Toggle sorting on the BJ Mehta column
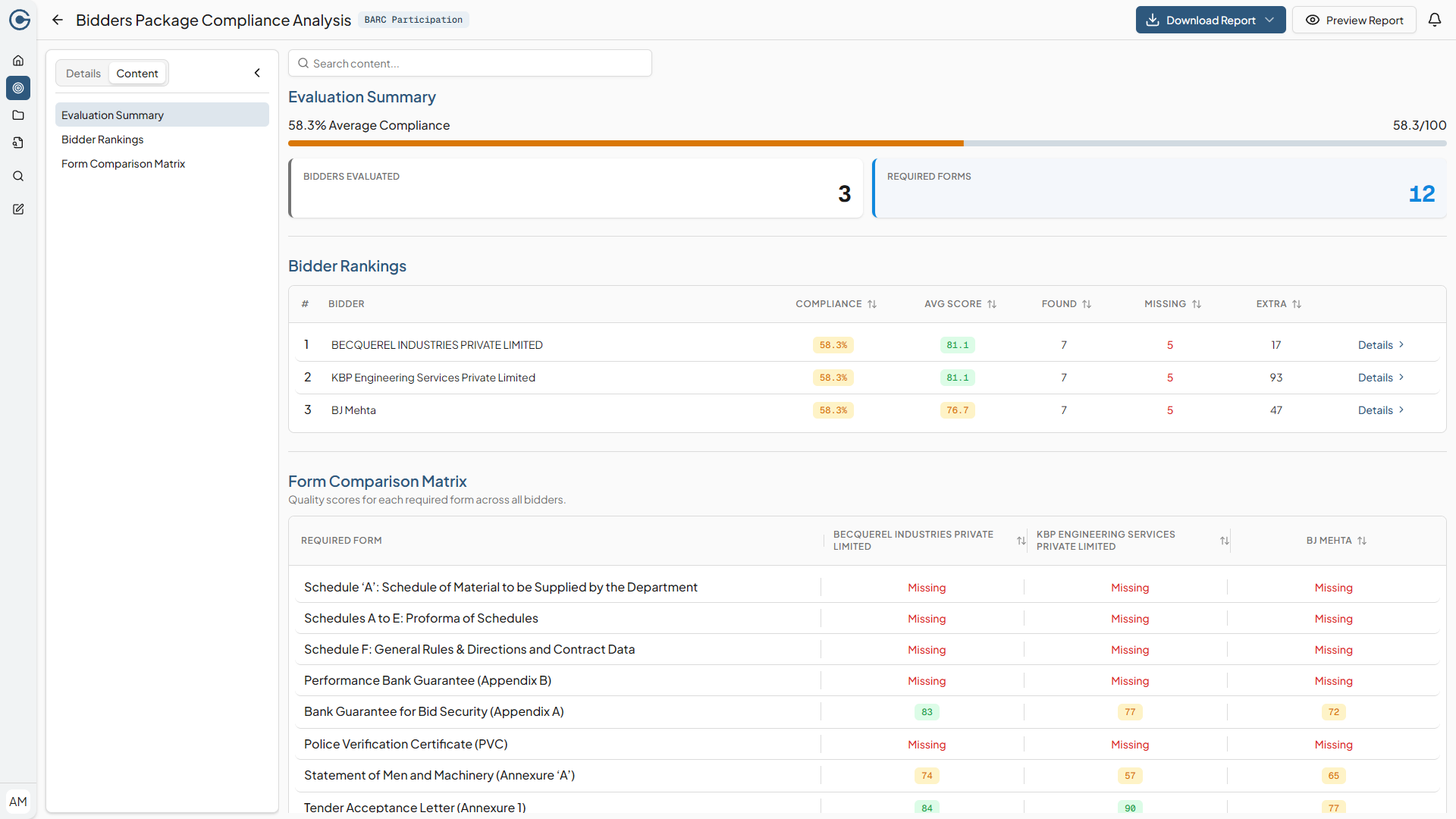 coord(1362,540)
